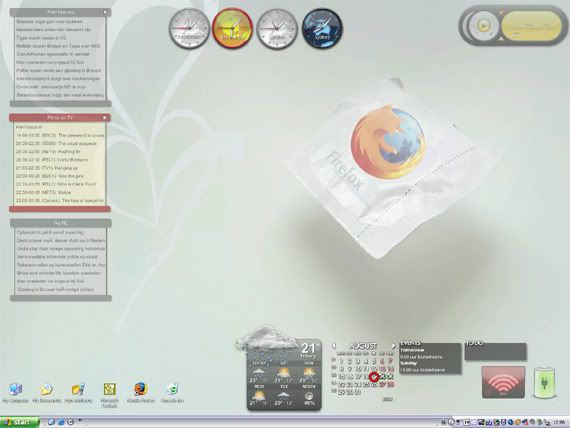Viewport: 570px width, 428px height.
Task: Go to next month in the calendar widget
Action: pyautogui.click(x=393, y=346)
